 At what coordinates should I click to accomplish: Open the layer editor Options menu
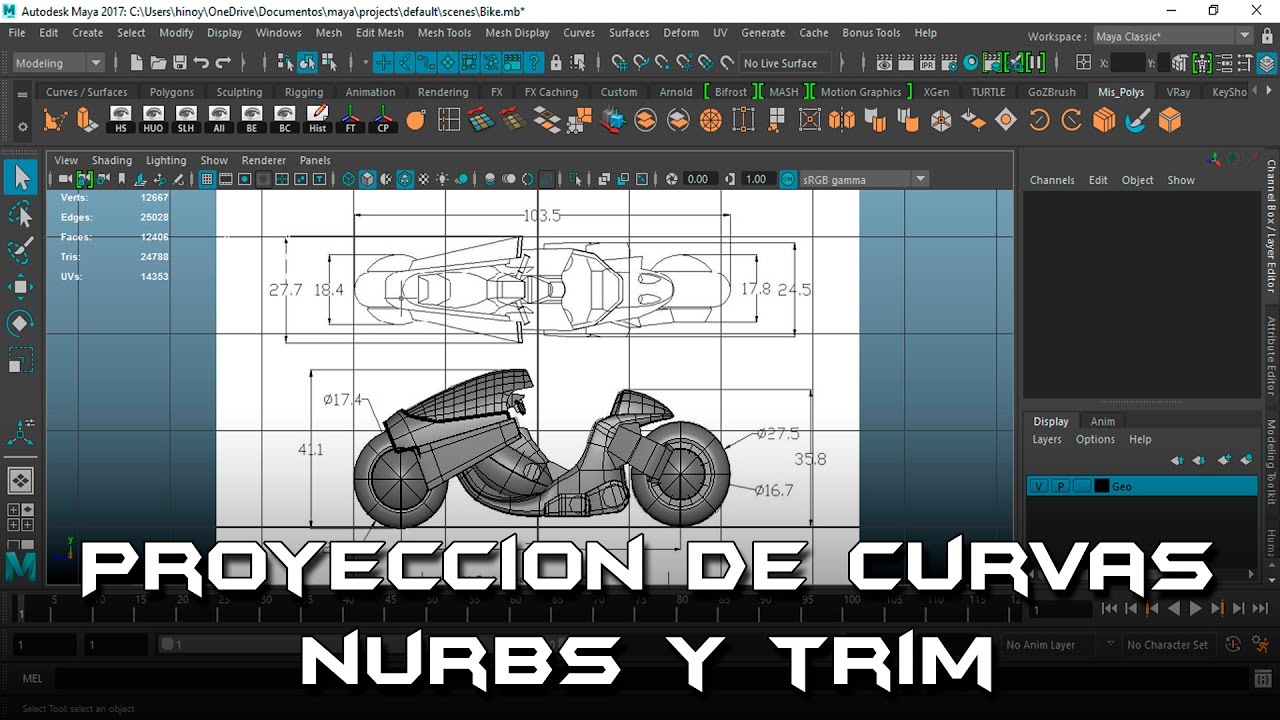pos(1095,439)
